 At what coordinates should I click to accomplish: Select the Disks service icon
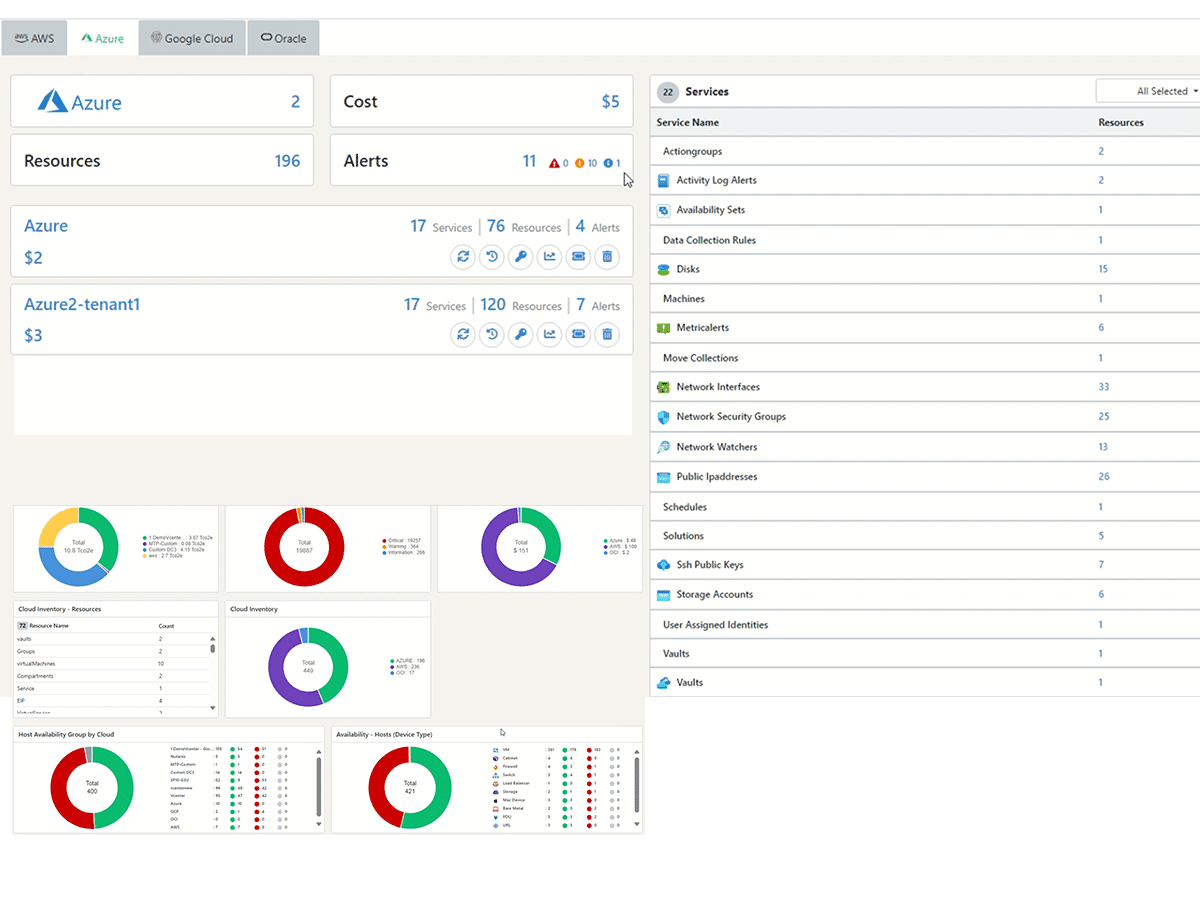tap(662, 269)
